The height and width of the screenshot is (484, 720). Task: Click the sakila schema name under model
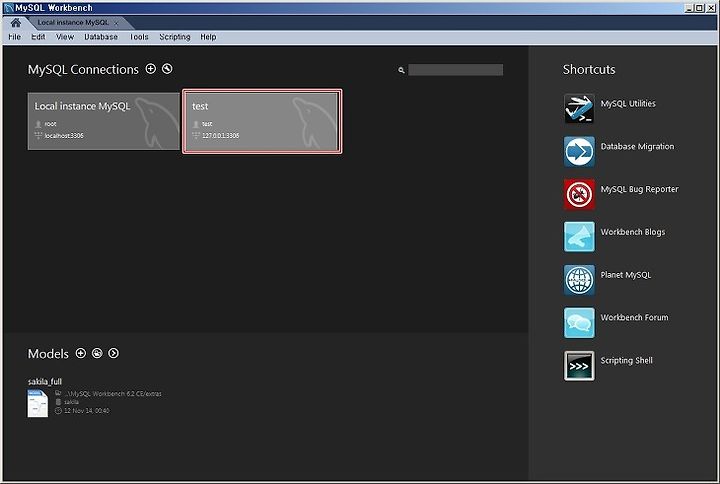click(x=71, y=402)
